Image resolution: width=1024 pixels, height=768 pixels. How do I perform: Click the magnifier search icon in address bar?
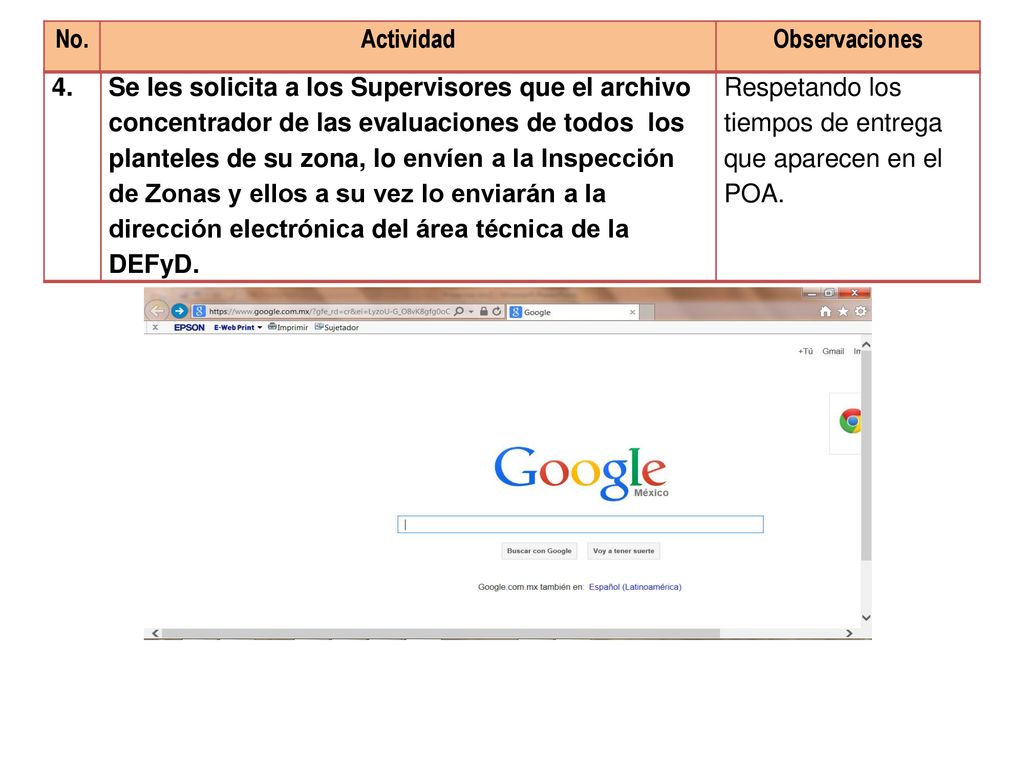(459, 312)
